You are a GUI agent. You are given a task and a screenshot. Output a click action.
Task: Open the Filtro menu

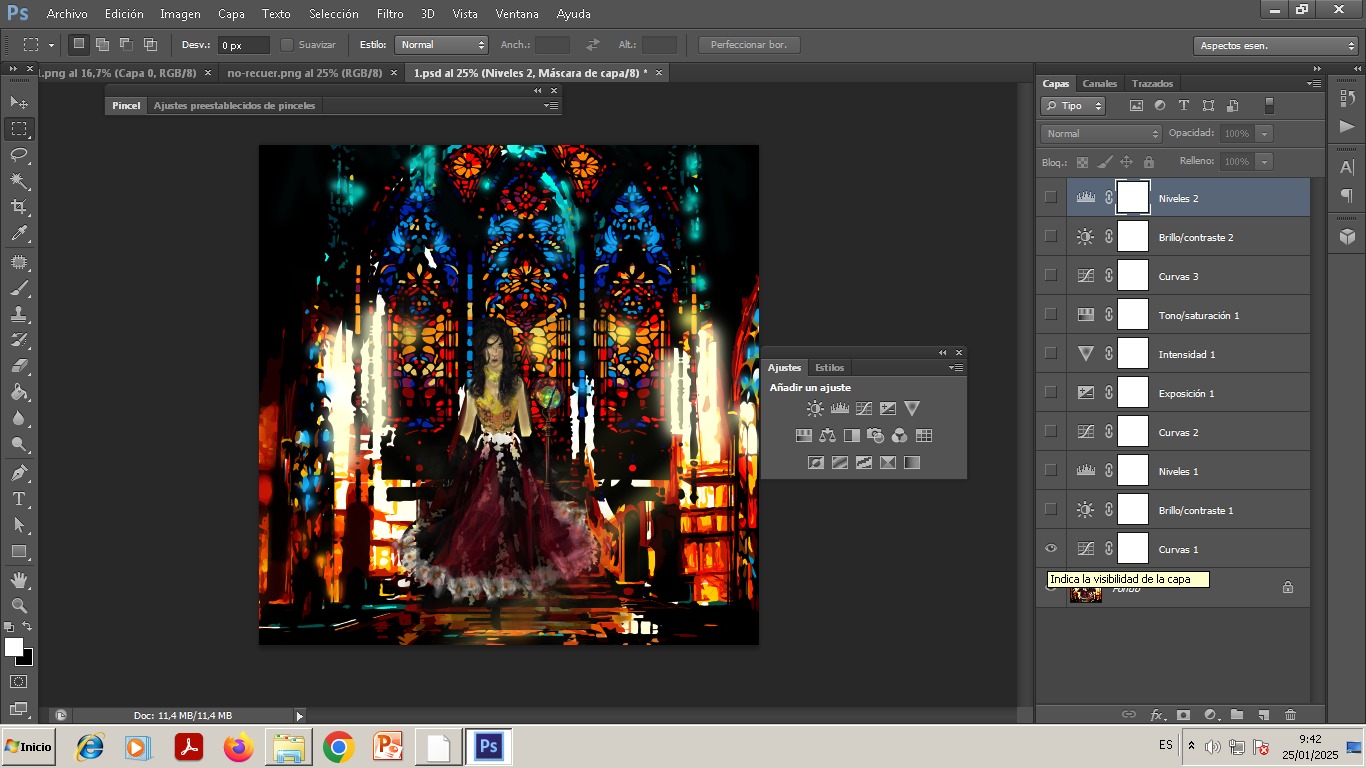(390, 14)
